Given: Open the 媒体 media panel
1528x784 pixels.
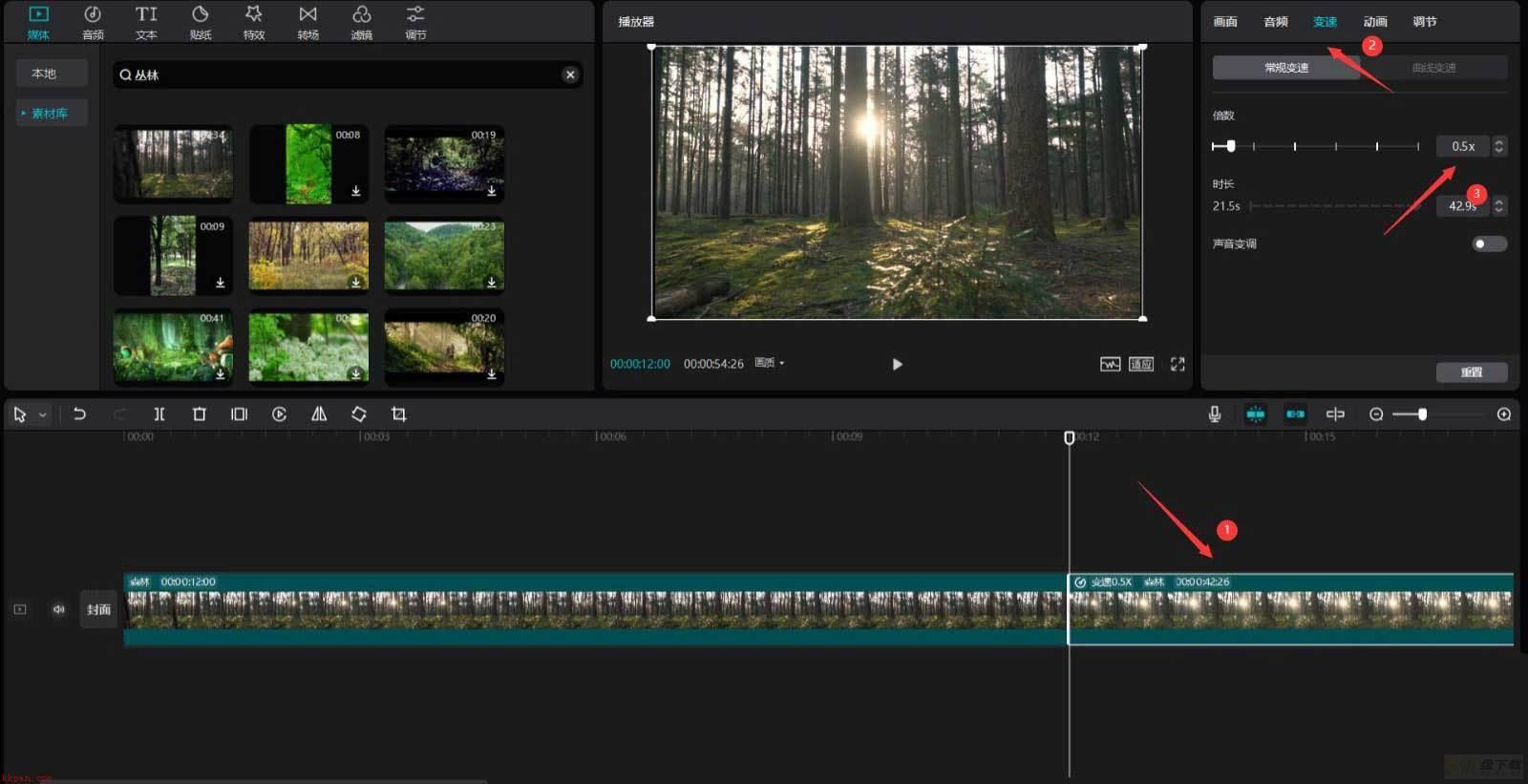Looking at the screenshot, I should click(x=38, y=22).
